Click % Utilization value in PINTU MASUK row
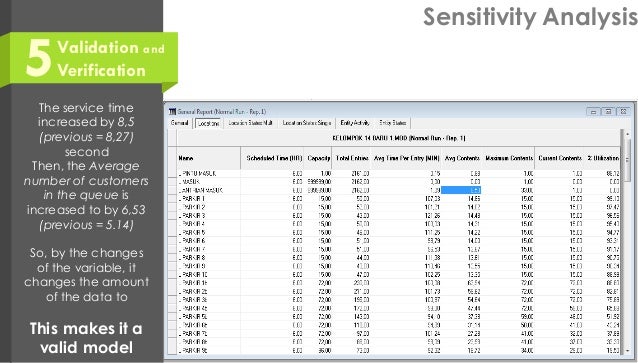Screen dimensions: 638x363 (x=612, y=174)
